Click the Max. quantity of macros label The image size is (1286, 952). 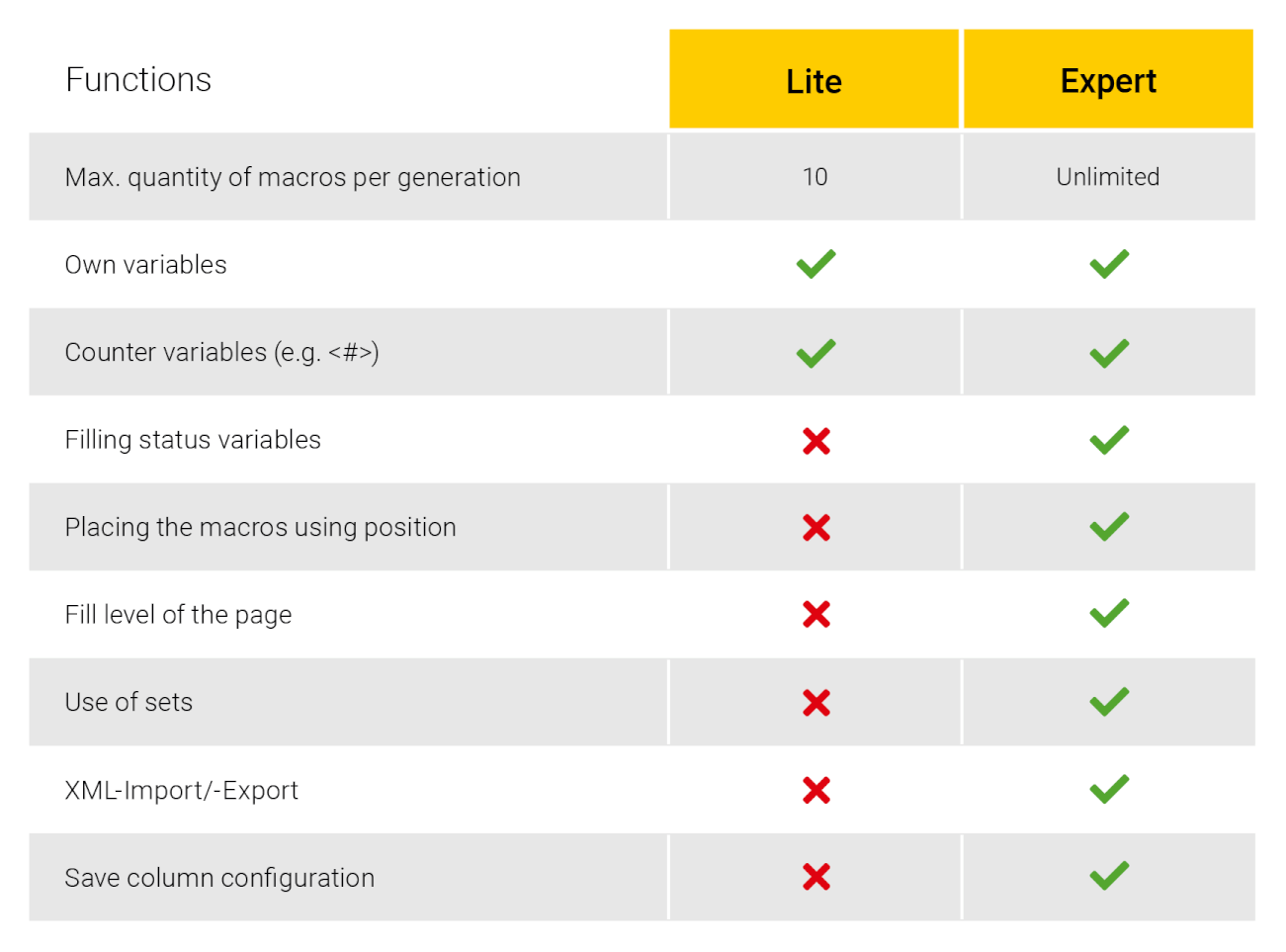293,177
